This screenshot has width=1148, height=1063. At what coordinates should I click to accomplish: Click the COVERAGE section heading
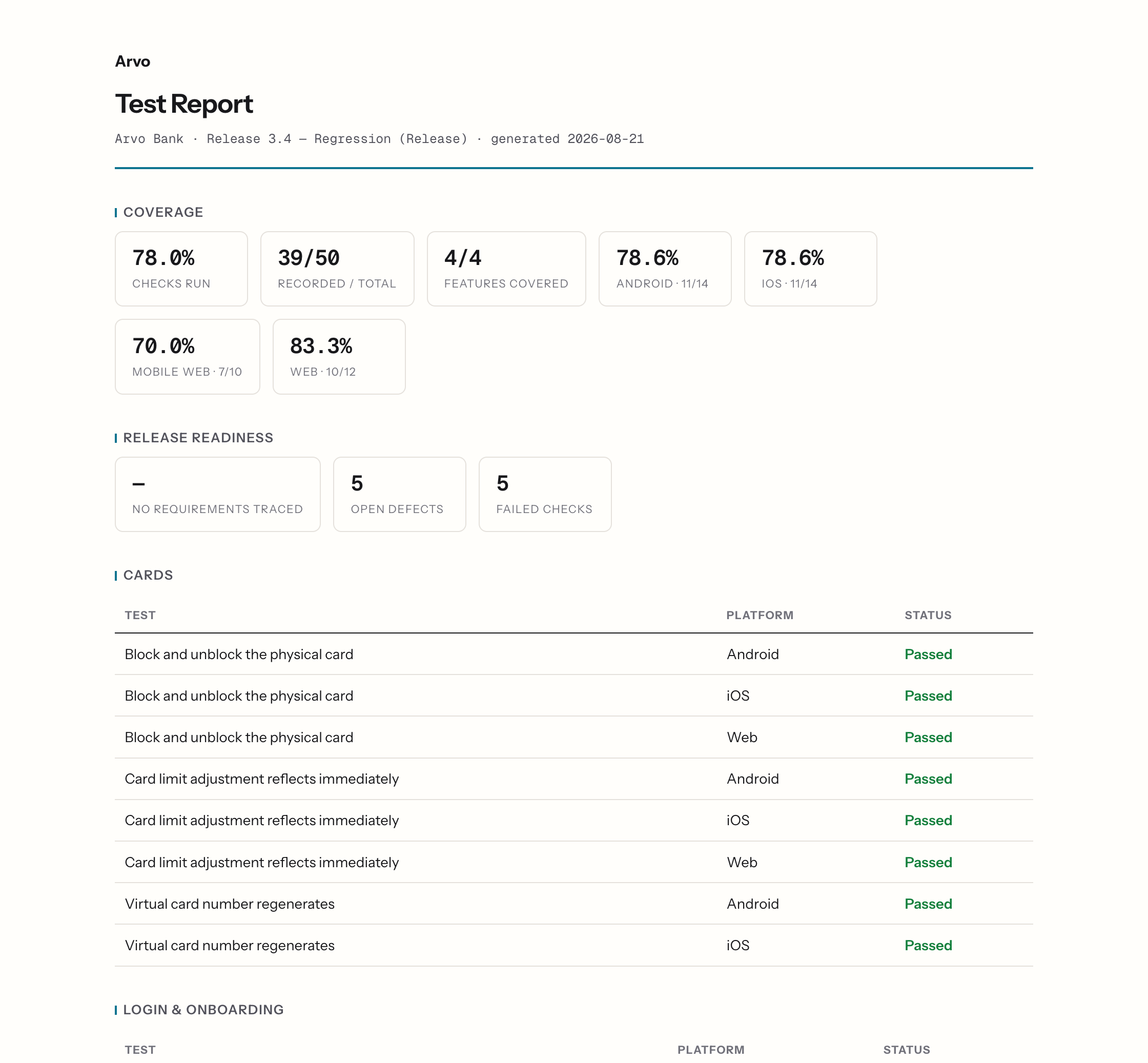coord(163,212)
